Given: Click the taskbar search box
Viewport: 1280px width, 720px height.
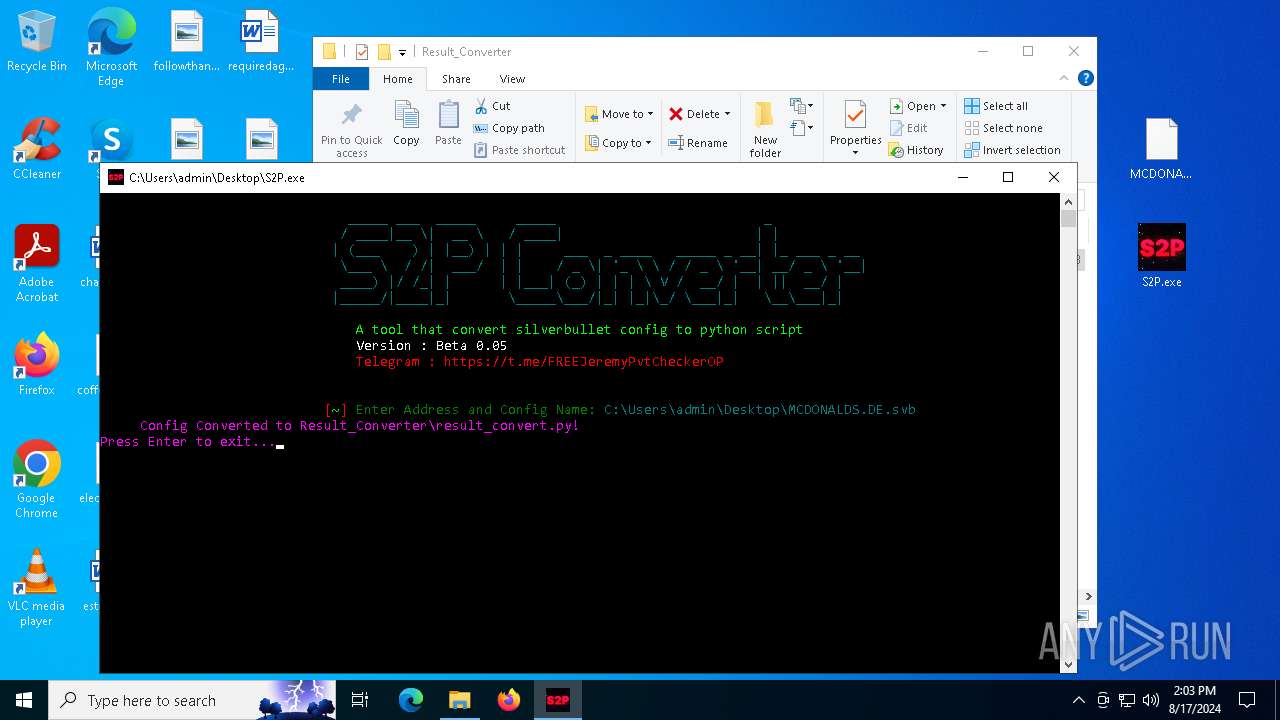Looking at the screenshot, I should pos(191,700).
